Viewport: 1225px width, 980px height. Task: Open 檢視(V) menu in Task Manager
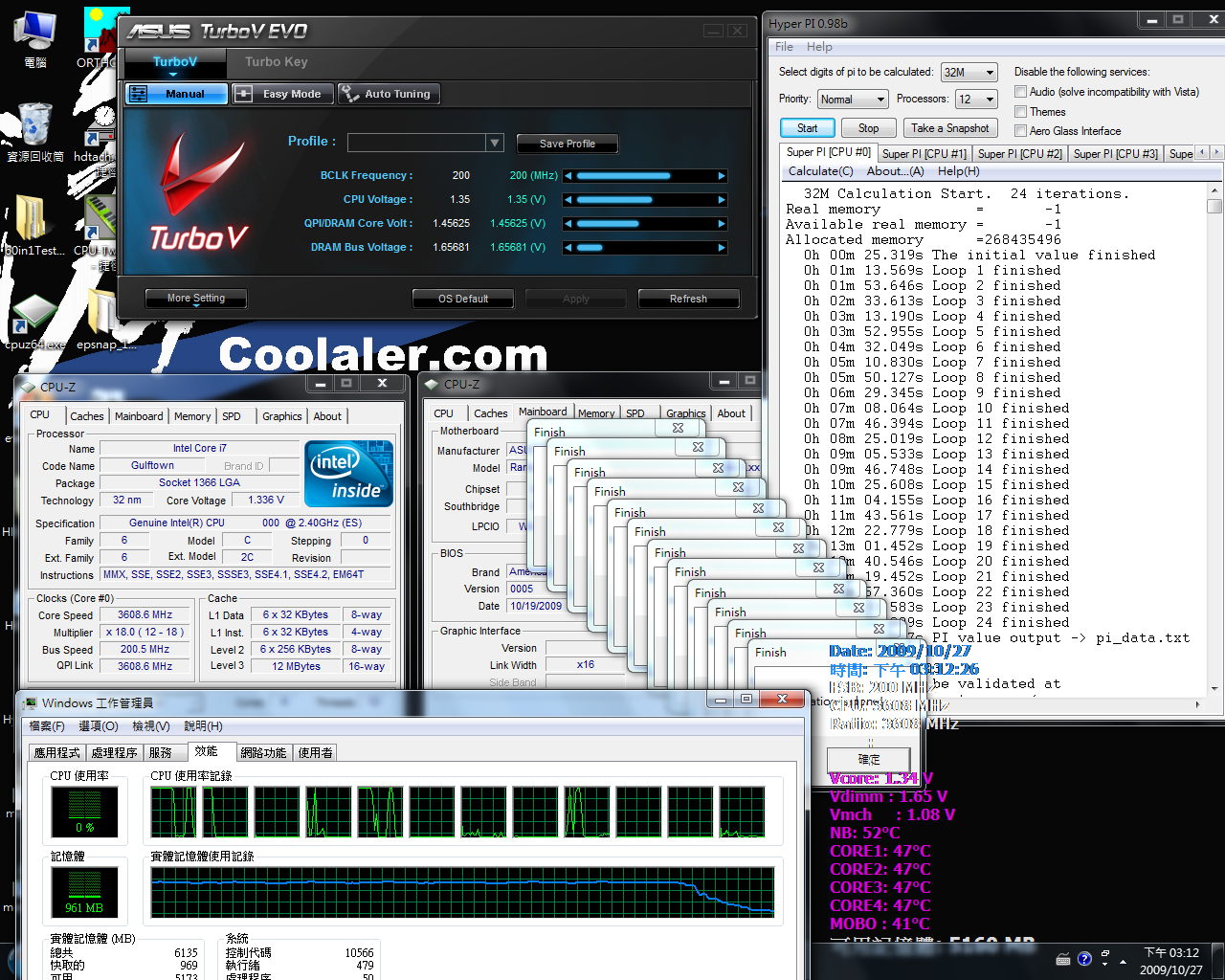pos(151,726)
